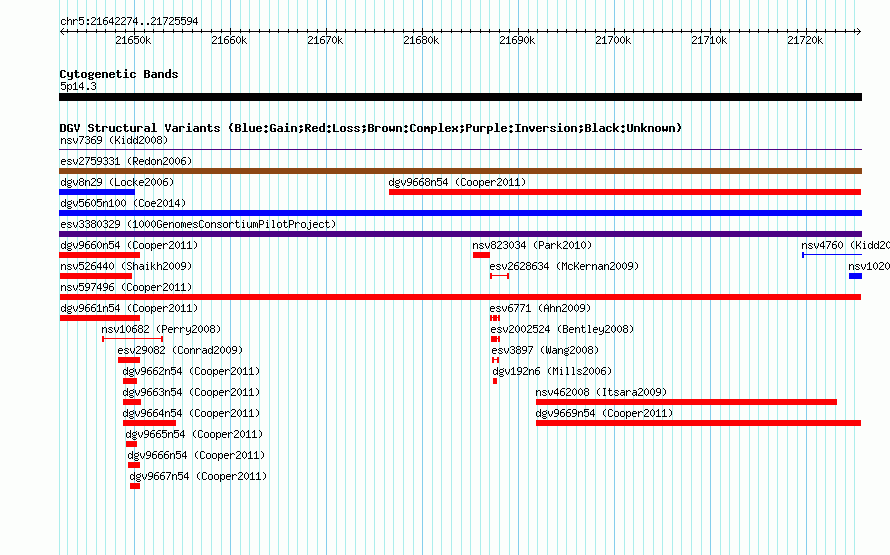Open the dgv9669n54 (Cooper2011) label
The width and height of the screenshot is (890, 555).
(x=604, y=413)
